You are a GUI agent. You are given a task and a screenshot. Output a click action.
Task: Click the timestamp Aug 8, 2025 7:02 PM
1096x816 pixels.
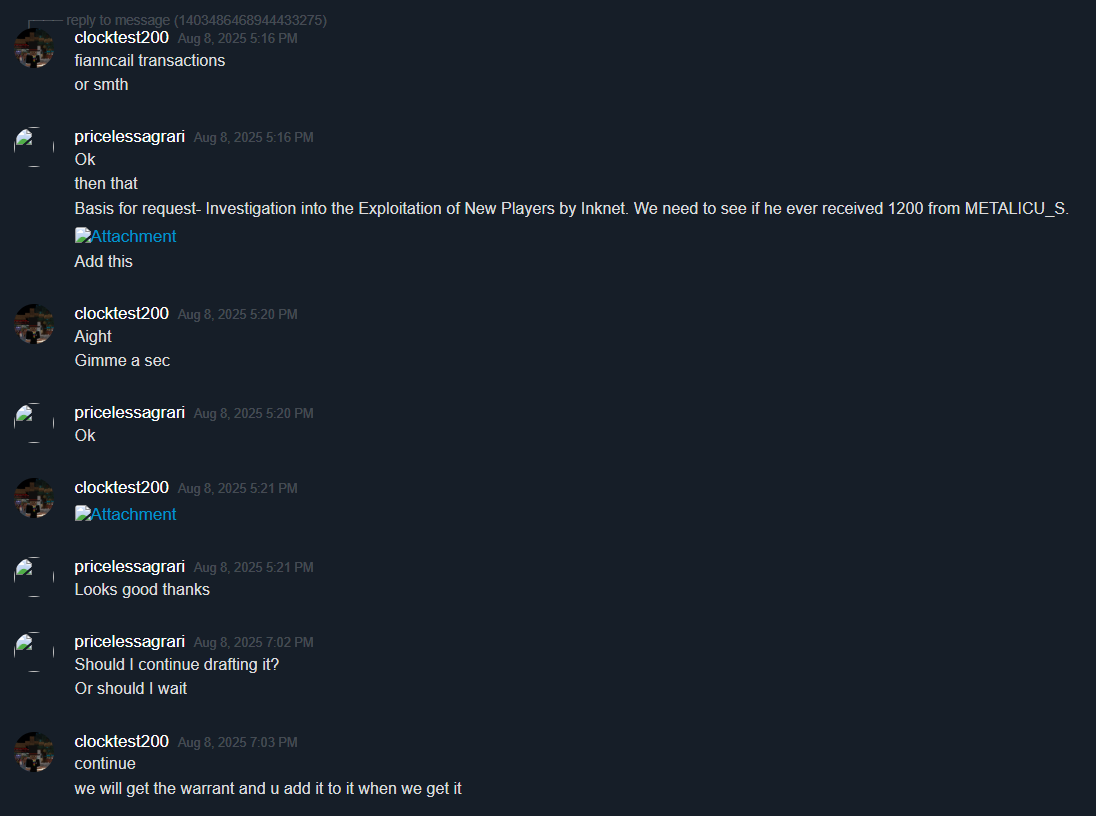(253, 642)
